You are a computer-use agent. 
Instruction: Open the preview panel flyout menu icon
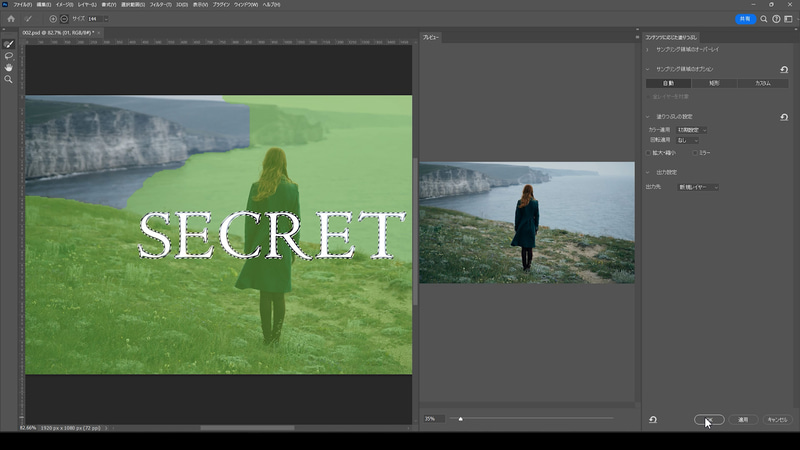point(637,37)
